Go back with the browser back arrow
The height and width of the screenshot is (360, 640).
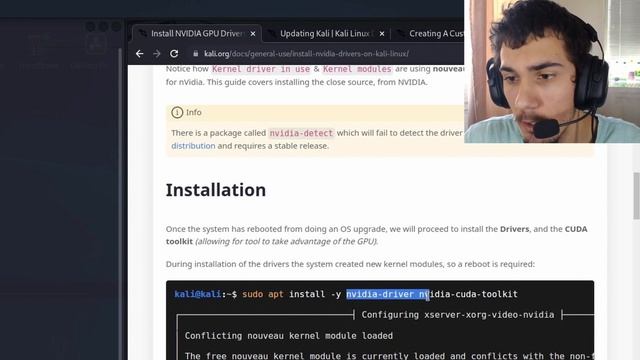[x=140, y=53]
